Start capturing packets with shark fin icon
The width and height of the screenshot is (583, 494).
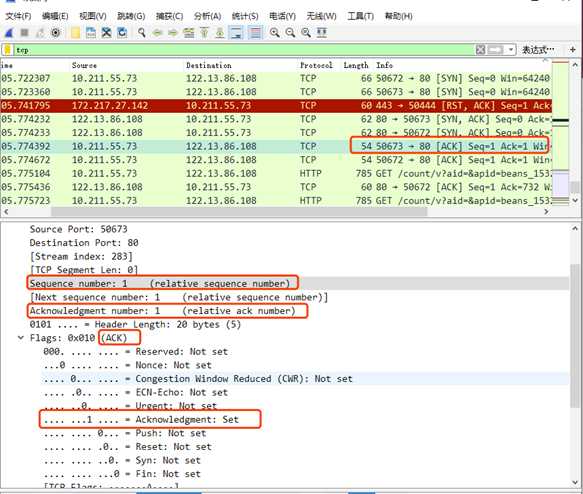(x=9, y=33)
